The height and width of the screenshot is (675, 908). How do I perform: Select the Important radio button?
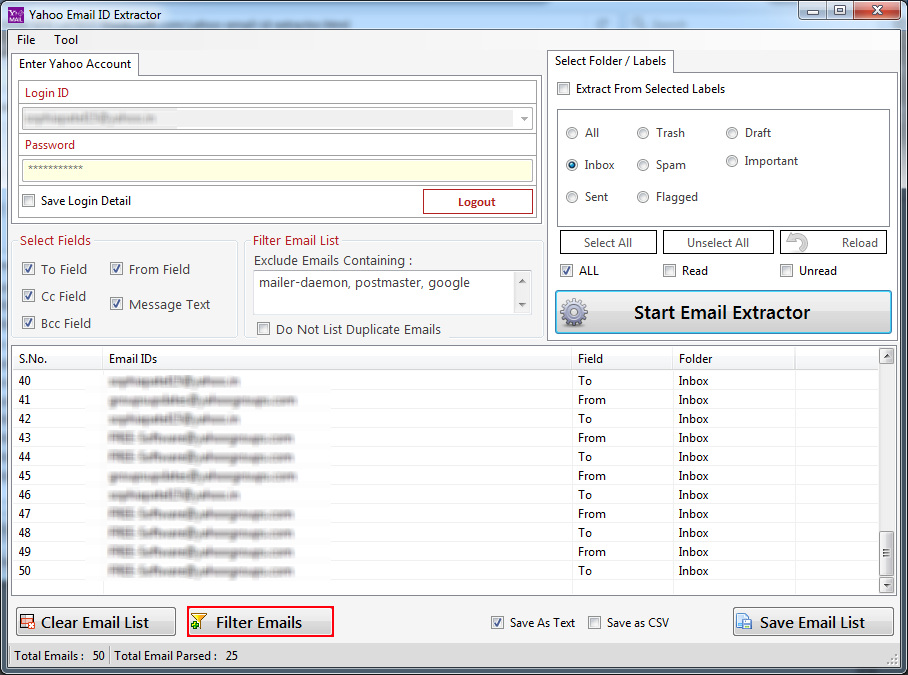[732, 161]
